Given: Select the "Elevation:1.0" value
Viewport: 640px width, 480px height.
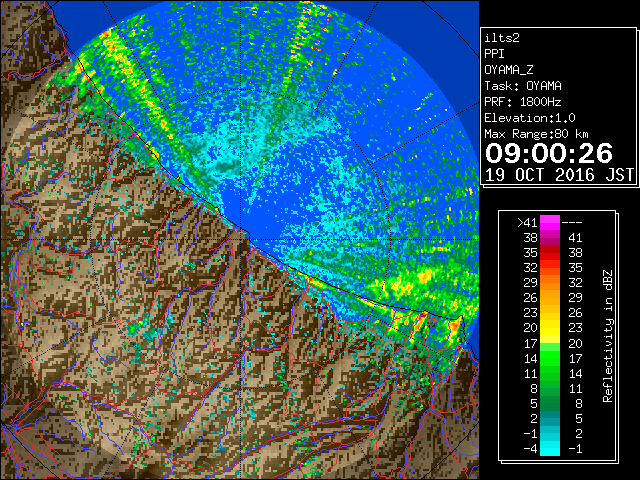Looking at the screenshot, I should (x=530, y=118).
